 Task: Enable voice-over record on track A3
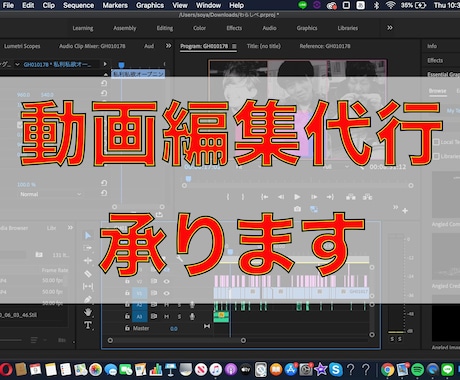pos(192,316)
